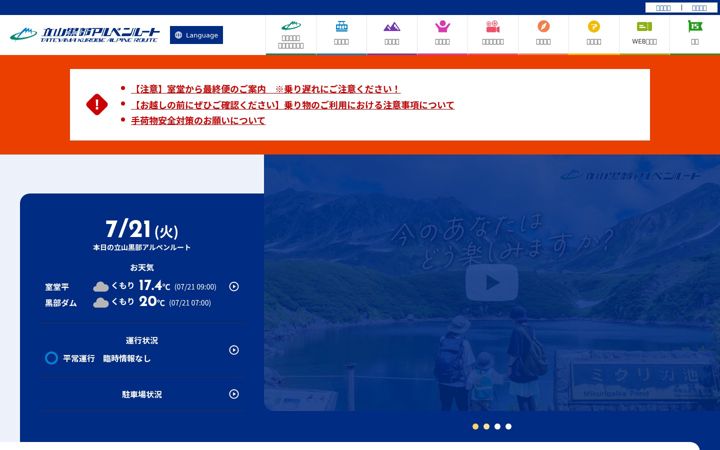Expand the 駐車場状況 parking status arrow
This screenshot has height=450, width=720.
234,394
